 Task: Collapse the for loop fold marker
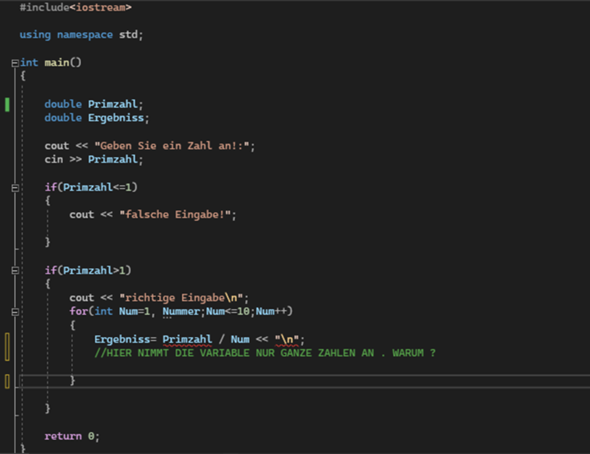coord(15,312)
